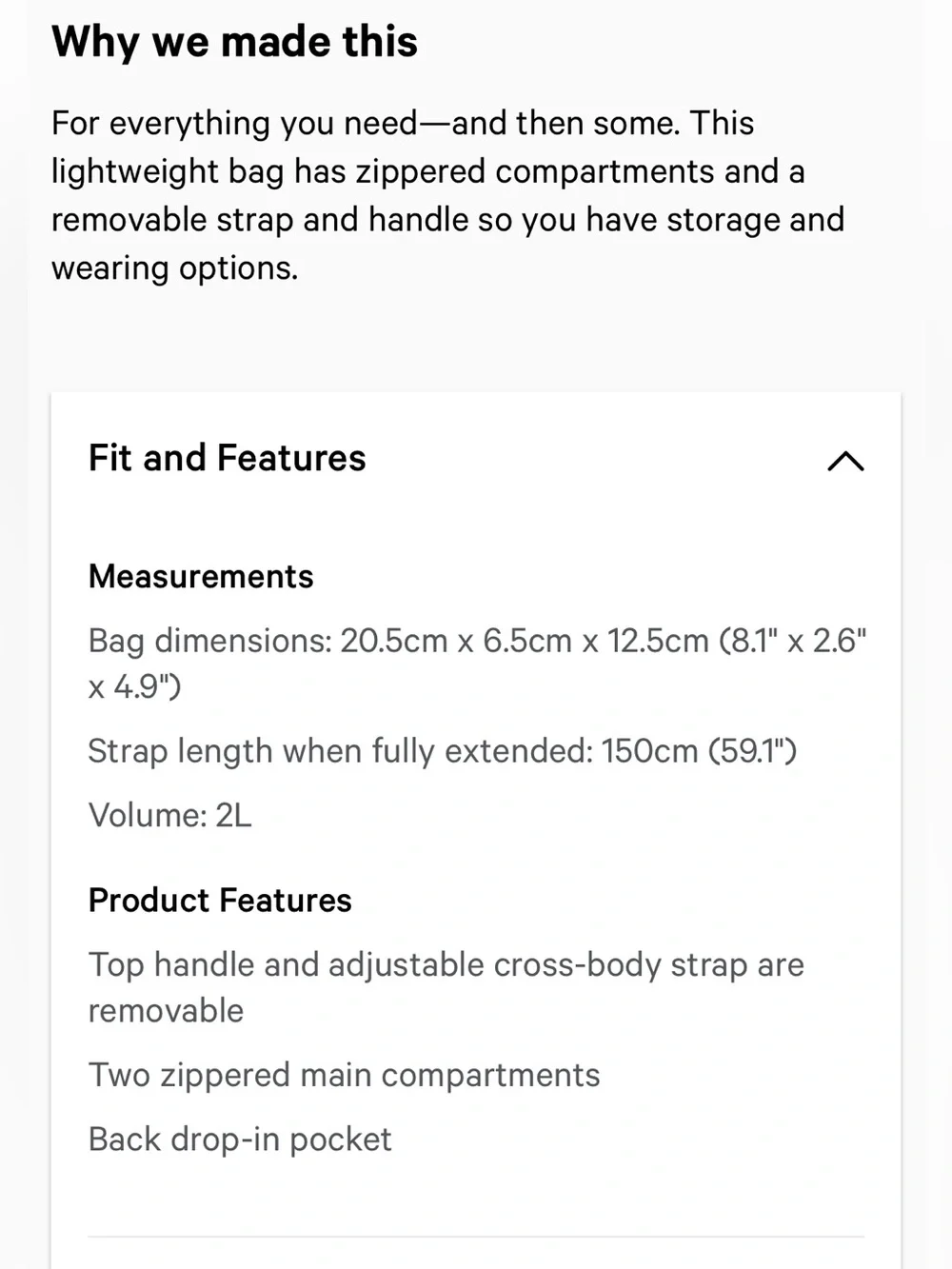Click the wearing options text
952x1269 pixels.
click(175, 268)
